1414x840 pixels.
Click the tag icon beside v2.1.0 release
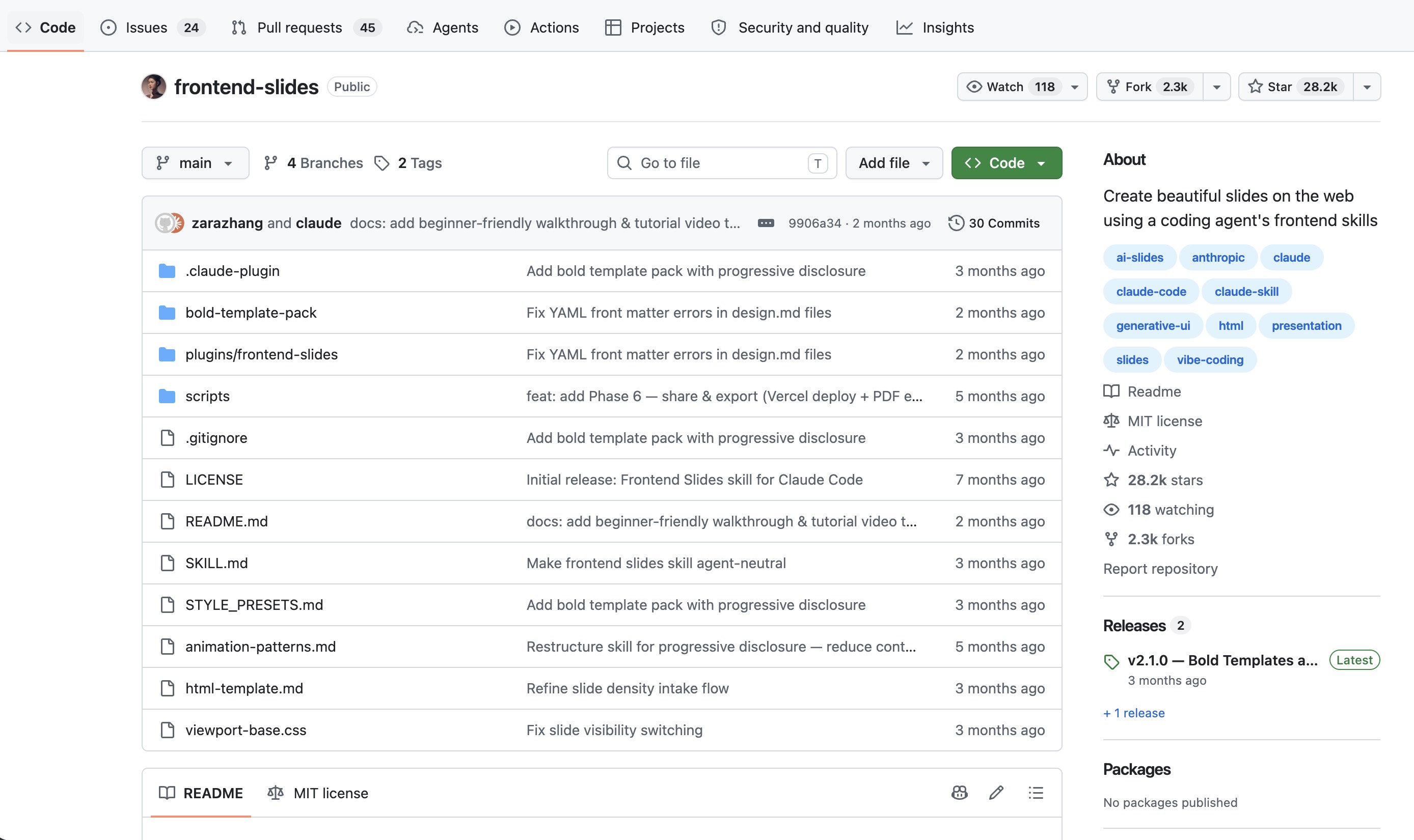[x=1111, y=661]
